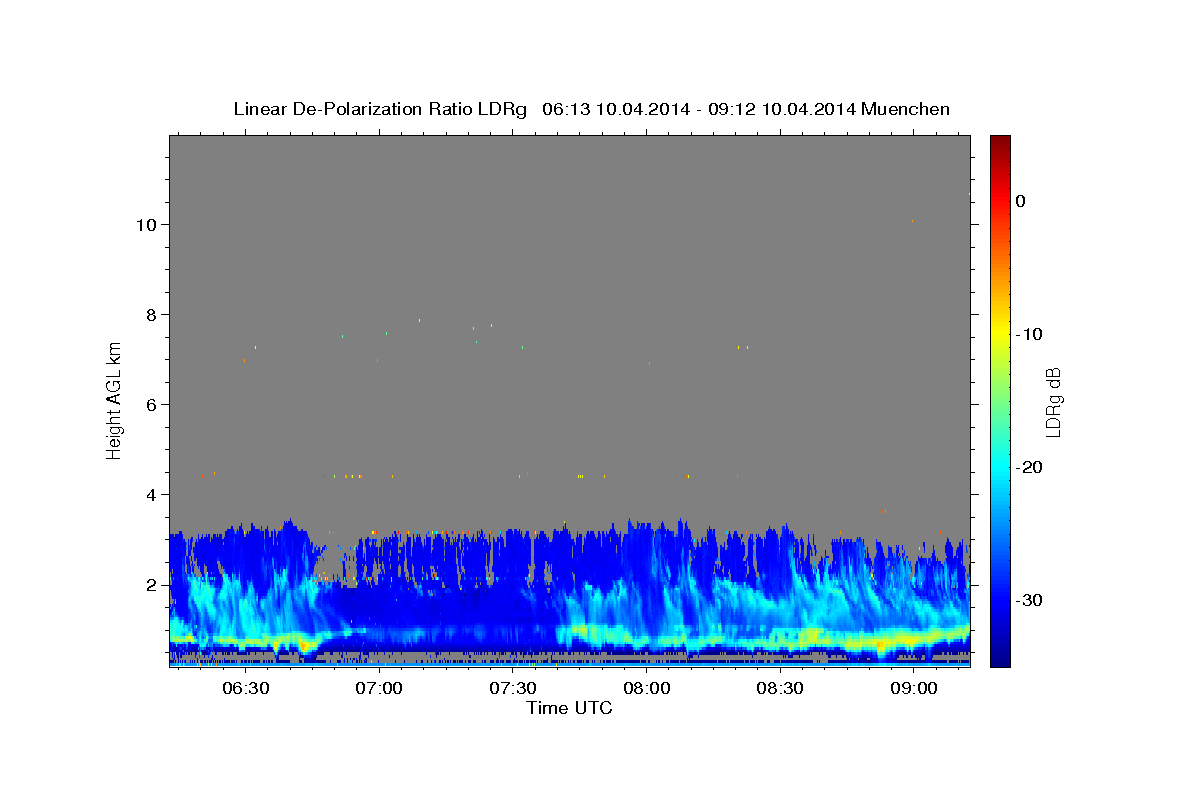Click the 07:00 time tick label

pyautogui.click(x=379, y=689)
